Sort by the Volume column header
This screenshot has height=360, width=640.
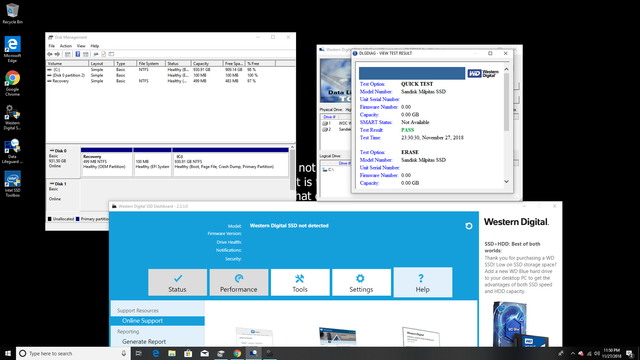67,64
